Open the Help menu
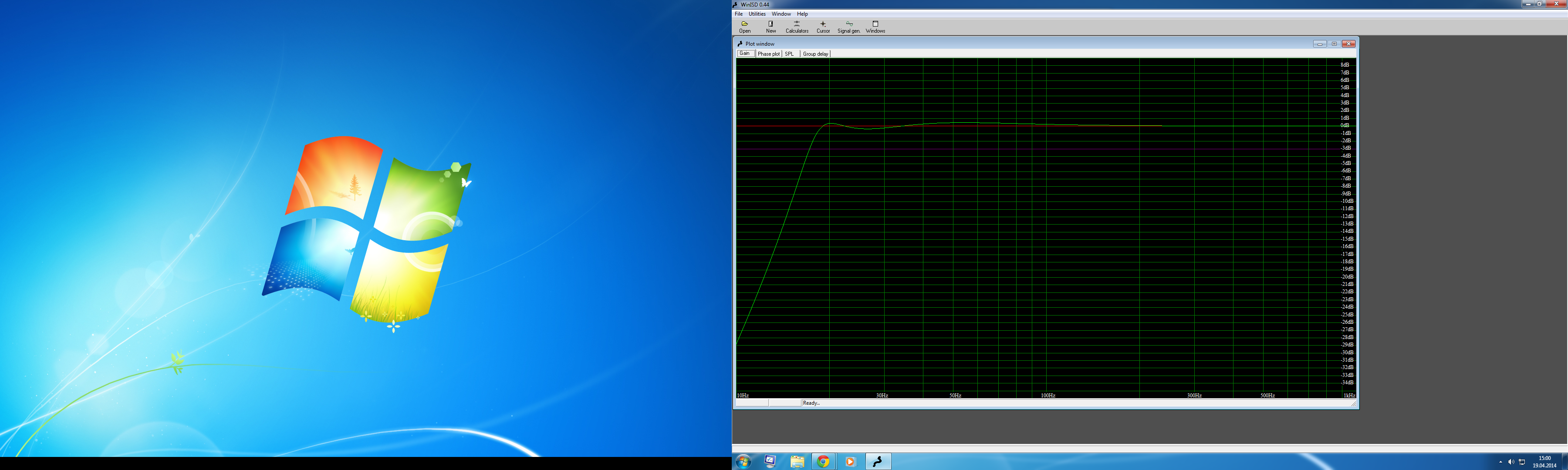The height and width of the screenshot is (470, 1568). pos(802,14)
